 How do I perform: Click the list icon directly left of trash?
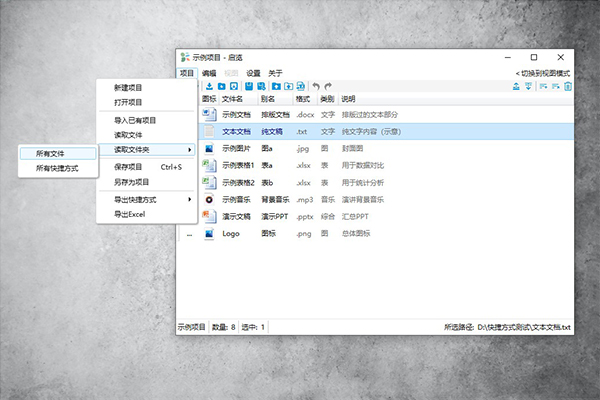coord(556,86)
